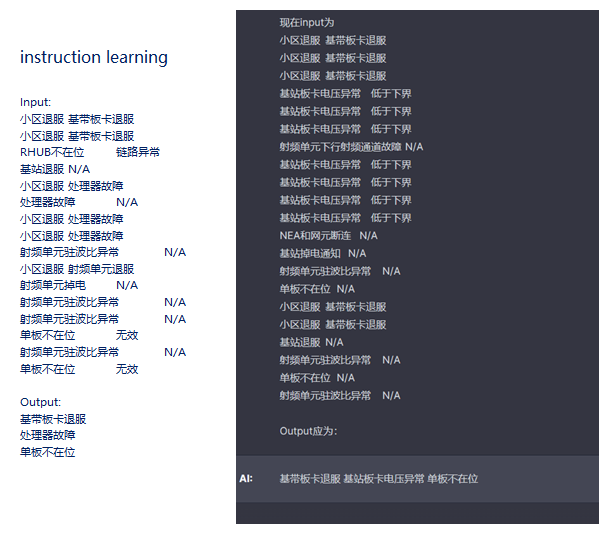Select the "Input:" label on the left
This screenshot has width=616, height=537.
coord(35,102)
